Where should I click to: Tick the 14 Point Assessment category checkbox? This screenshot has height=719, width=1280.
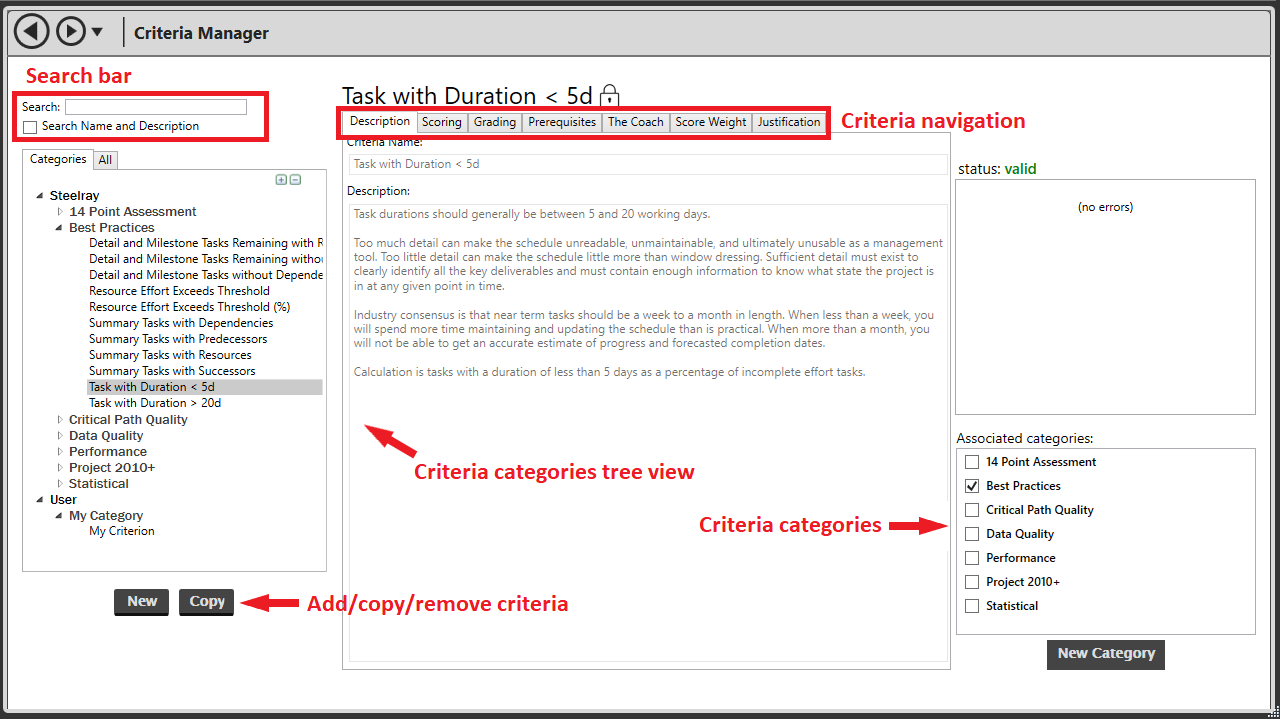[x=972, y=462]
